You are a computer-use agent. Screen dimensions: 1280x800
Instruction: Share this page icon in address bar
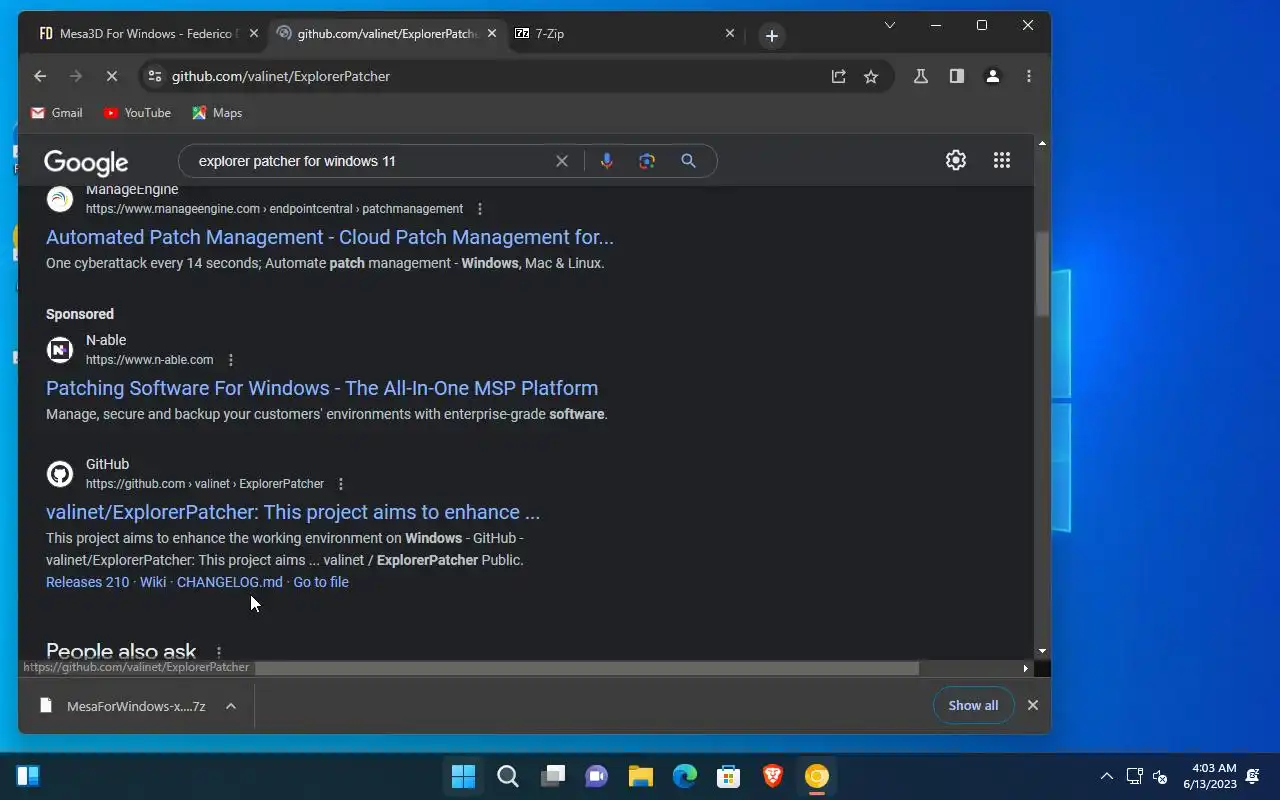[838, 76]
